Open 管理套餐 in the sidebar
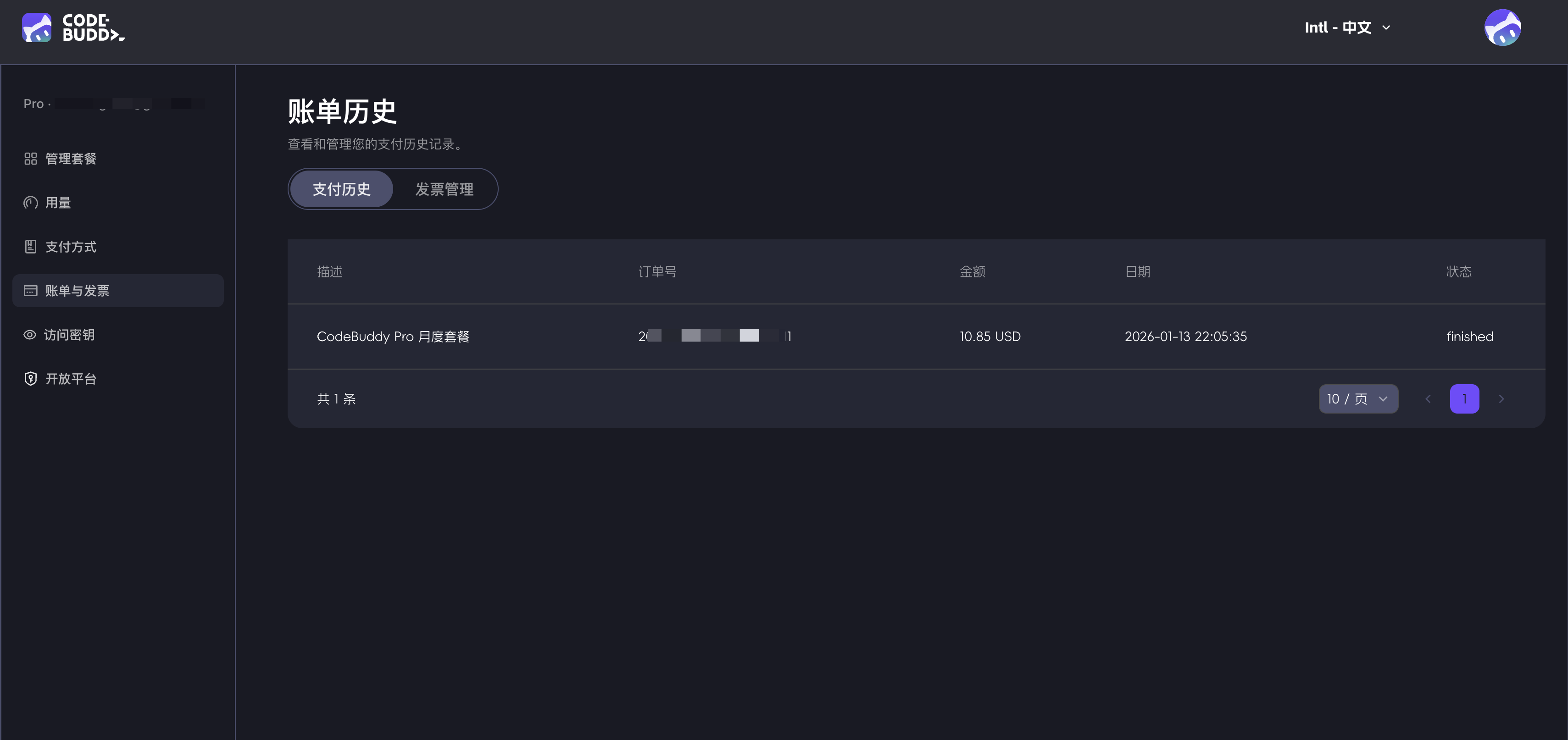This screenshot has width=1568, height=740. click(71, 159)
